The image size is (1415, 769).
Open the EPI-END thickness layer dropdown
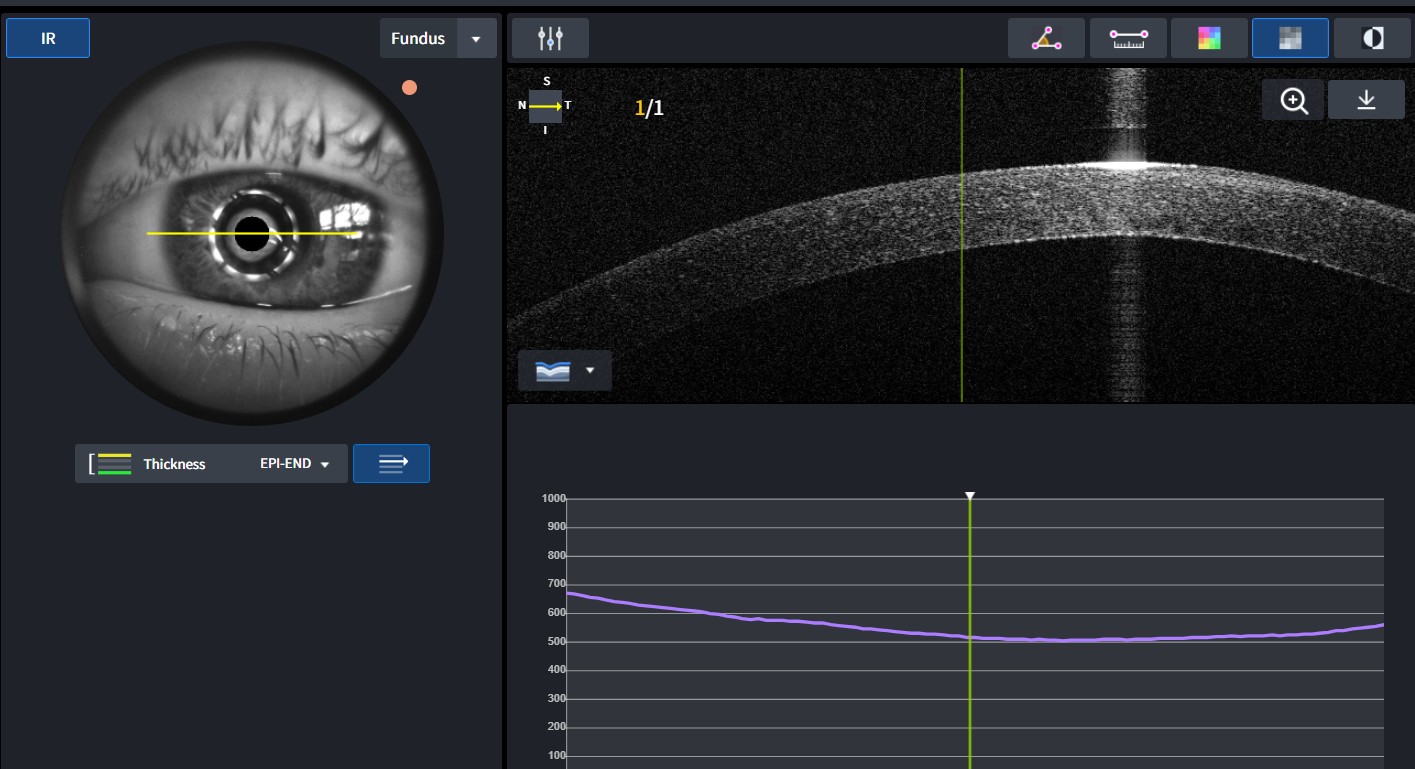click(294, 464)
